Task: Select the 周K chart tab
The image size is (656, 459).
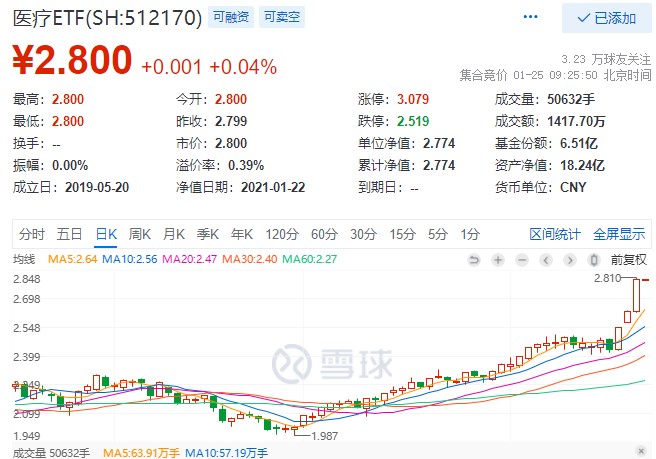Action: point(140,234)
